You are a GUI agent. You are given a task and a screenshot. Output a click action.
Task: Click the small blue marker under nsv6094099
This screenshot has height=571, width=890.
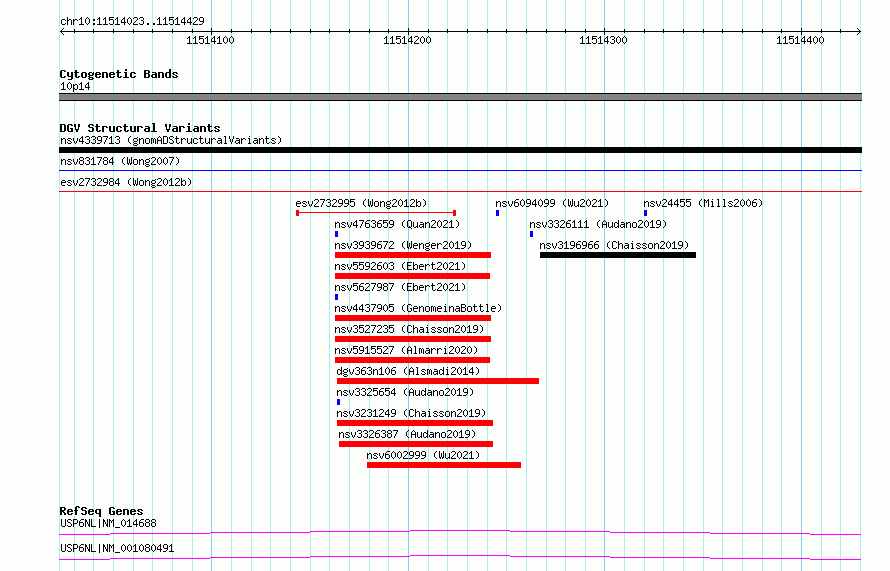click(497, 213)
